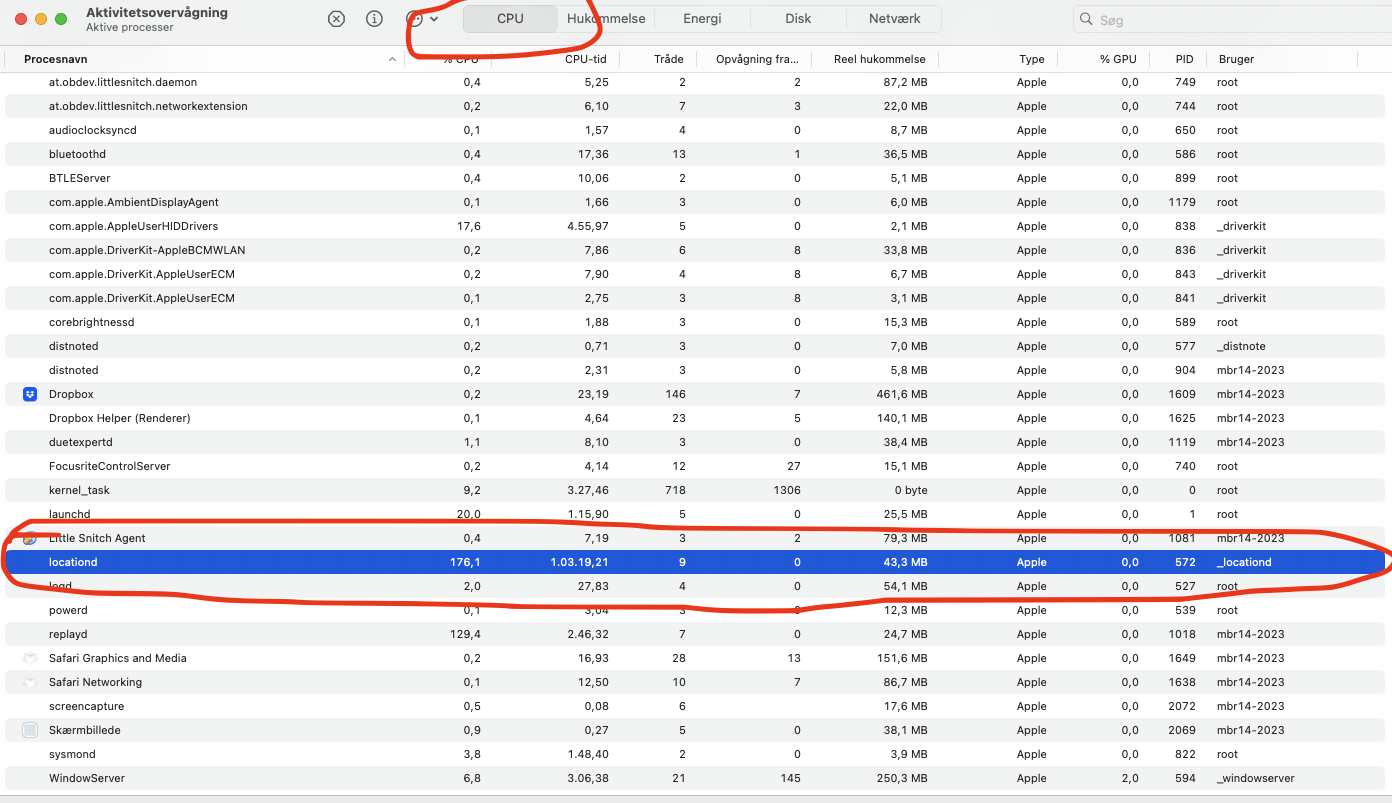Click PID 843 in the AppleUserECM row

tap(1185, 274)
